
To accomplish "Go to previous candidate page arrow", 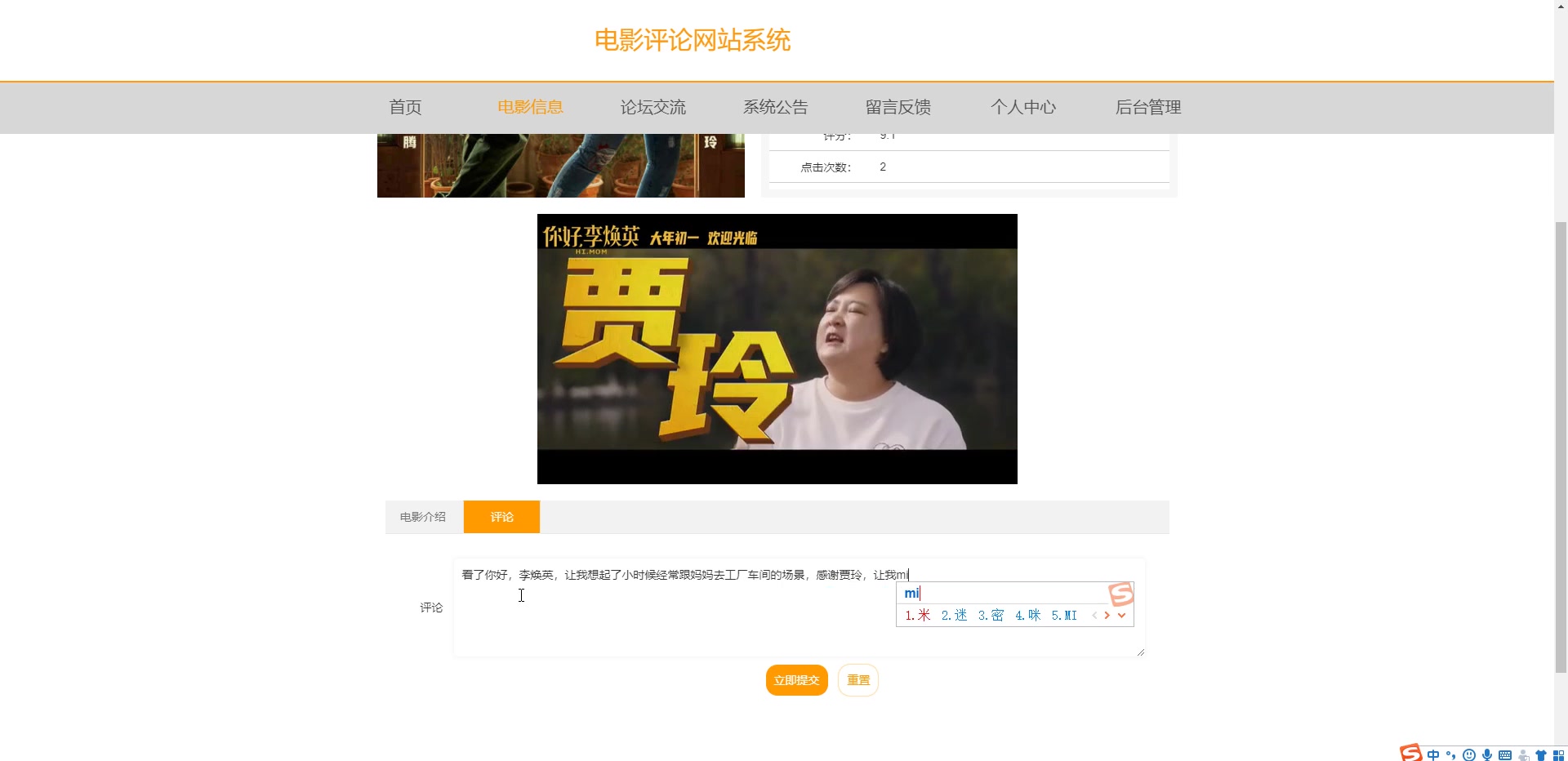I will pyautogui.click(x=1094, y=616).
